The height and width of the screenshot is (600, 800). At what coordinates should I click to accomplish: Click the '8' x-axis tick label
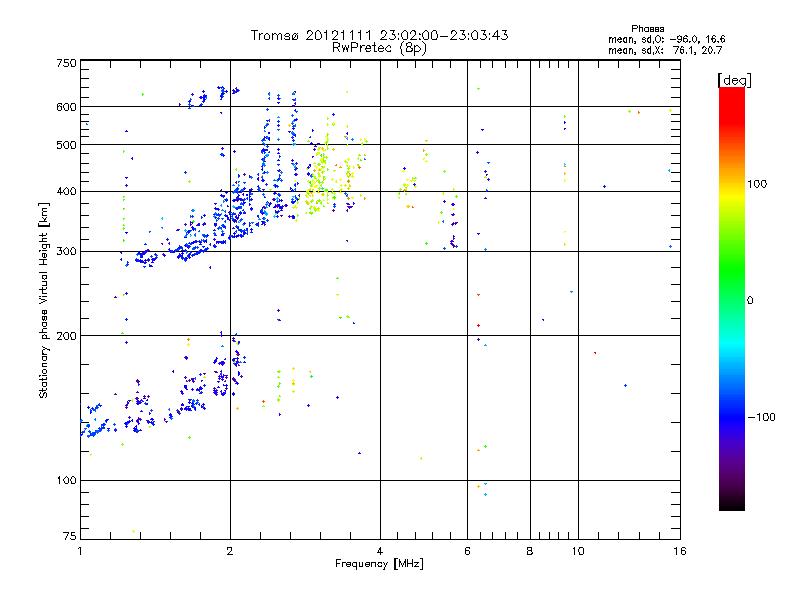[530, 551]
